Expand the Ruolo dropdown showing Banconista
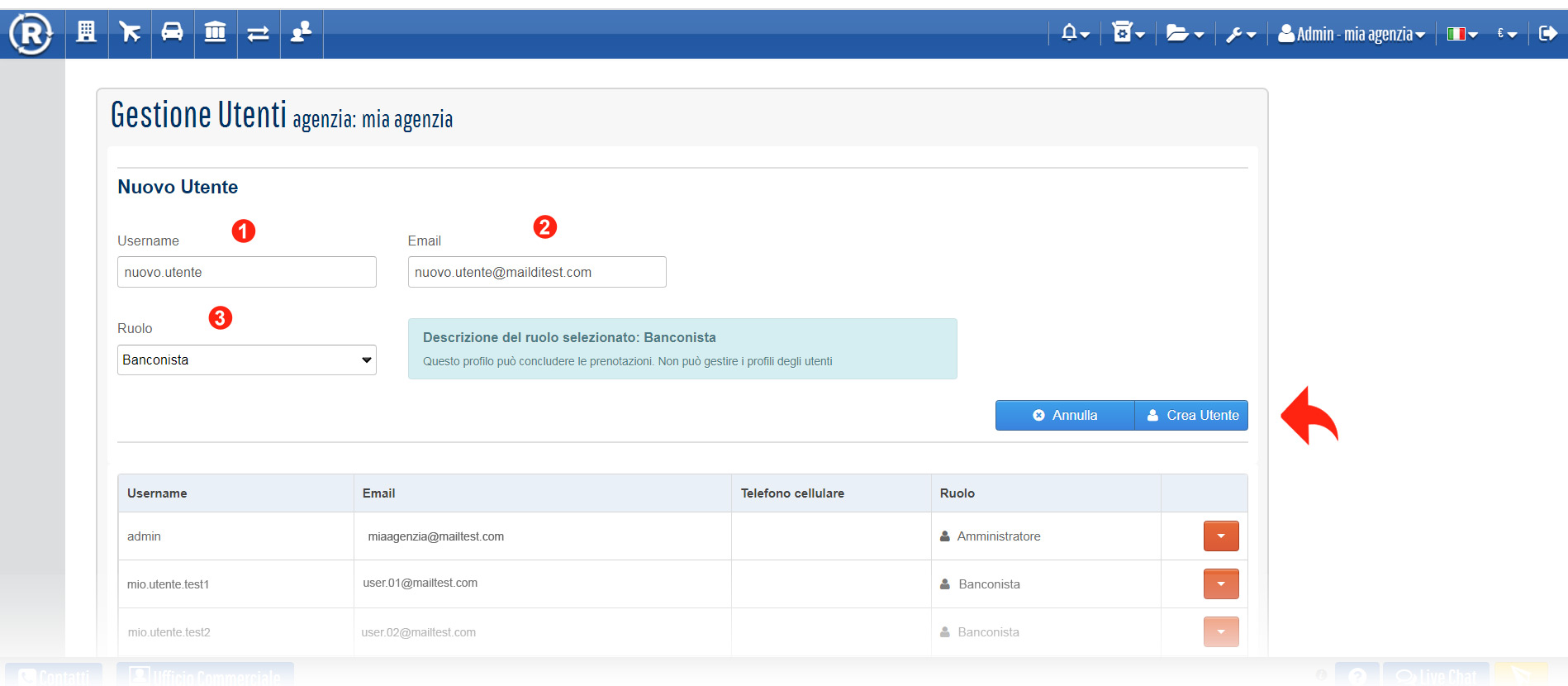The image size is (1568, 686). click(x=246, y=360)
